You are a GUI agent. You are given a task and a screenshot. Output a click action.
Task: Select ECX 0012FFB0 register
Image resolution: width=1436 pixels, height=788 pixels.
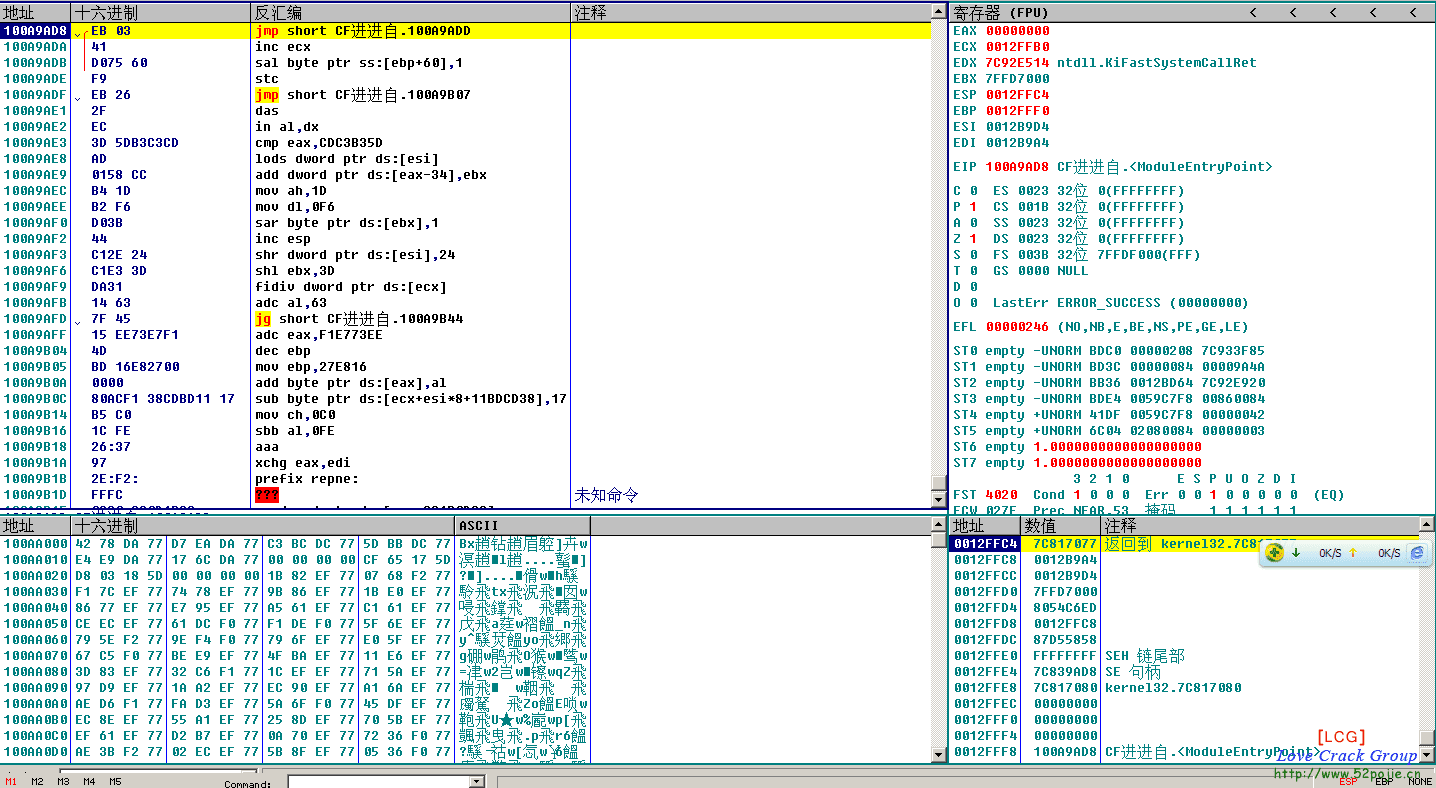1001,47
